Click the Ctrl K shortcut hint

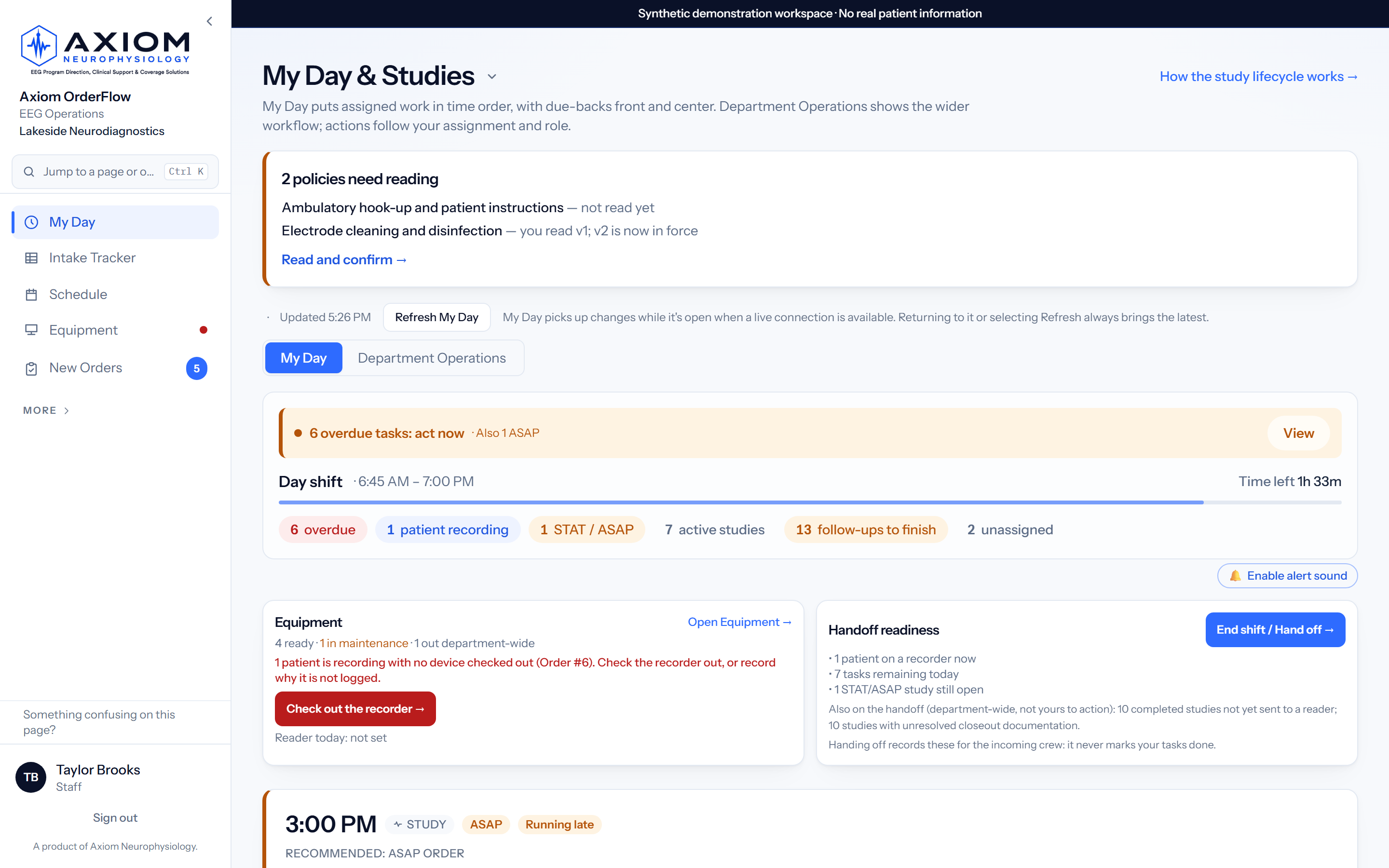pyautogui.click(x=186, y=172)
